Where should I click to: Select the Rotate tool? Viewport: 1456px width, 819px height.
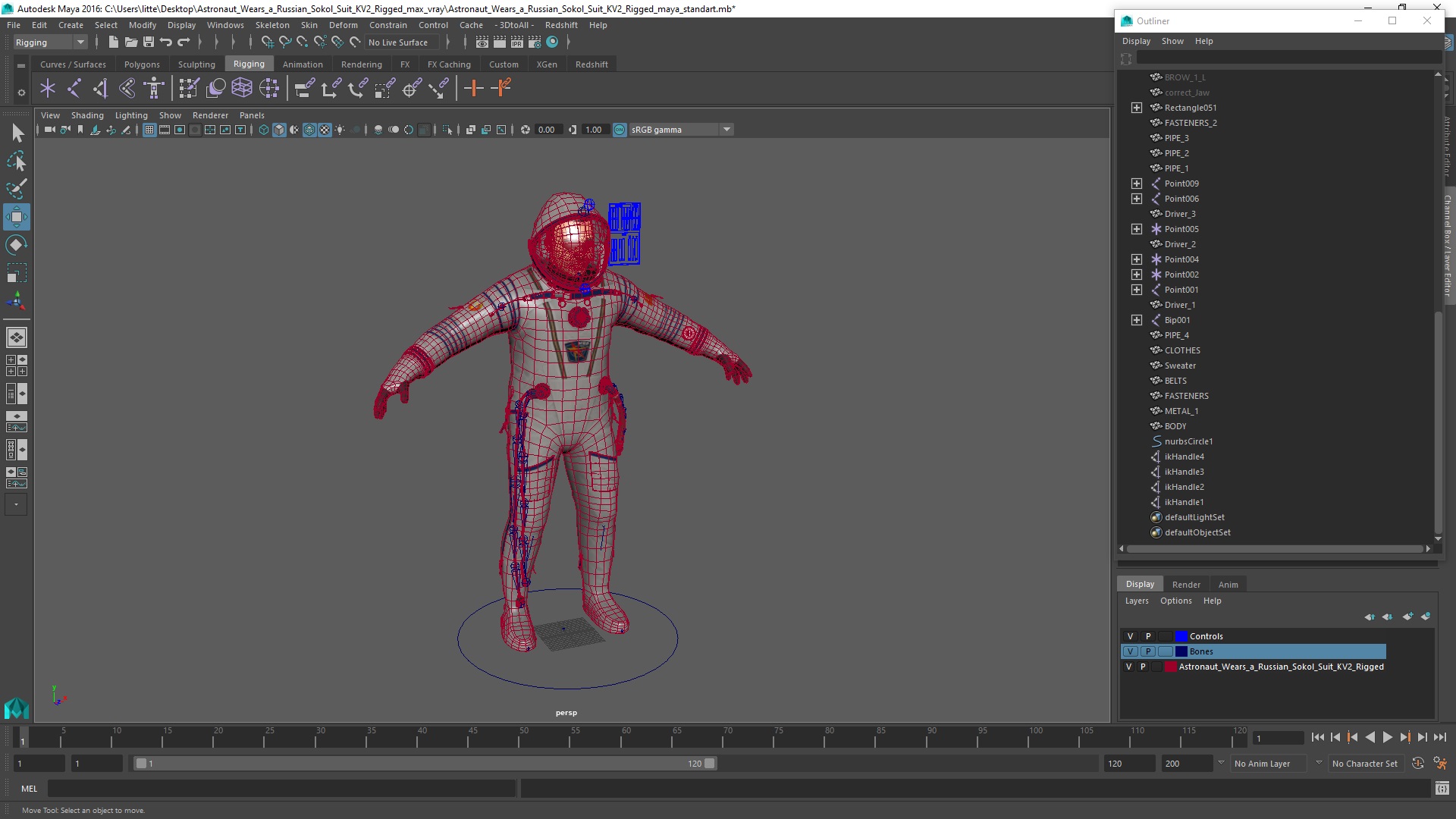coord(17,245)
